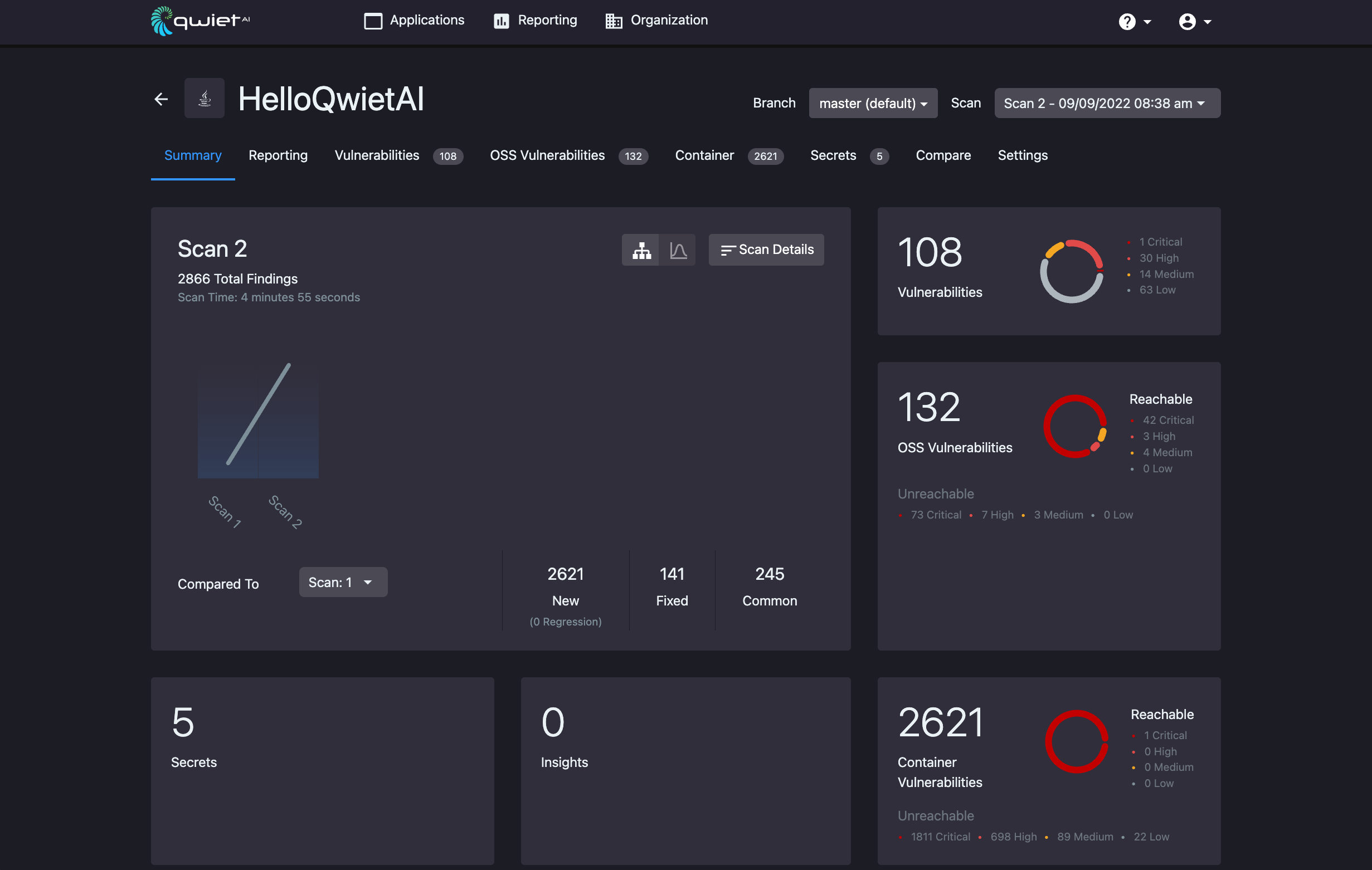Click '14 Medium' in Vulnerabilities legend
1372x870 pixels.
pyautogui.click(x=1166, y=274)
